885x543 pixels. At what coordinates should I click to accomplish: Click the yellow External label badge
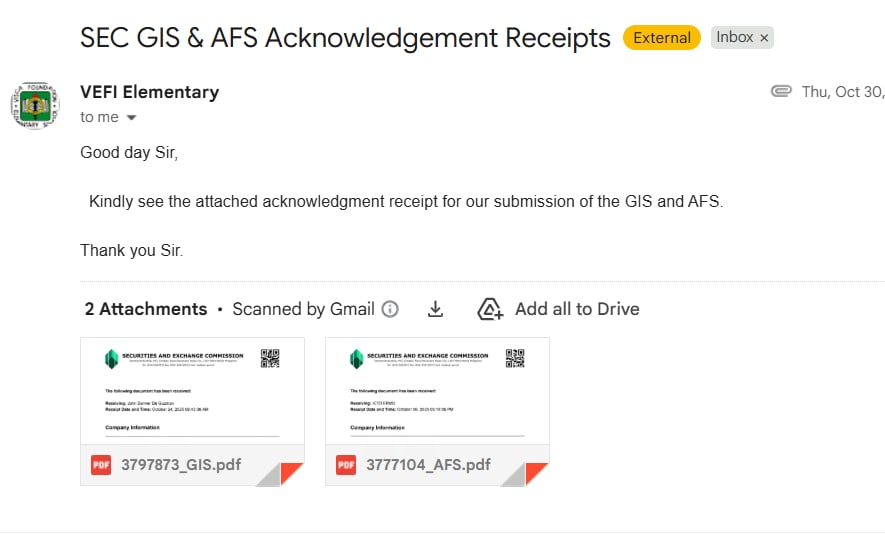pyautogui.click(x=662, y=38)
